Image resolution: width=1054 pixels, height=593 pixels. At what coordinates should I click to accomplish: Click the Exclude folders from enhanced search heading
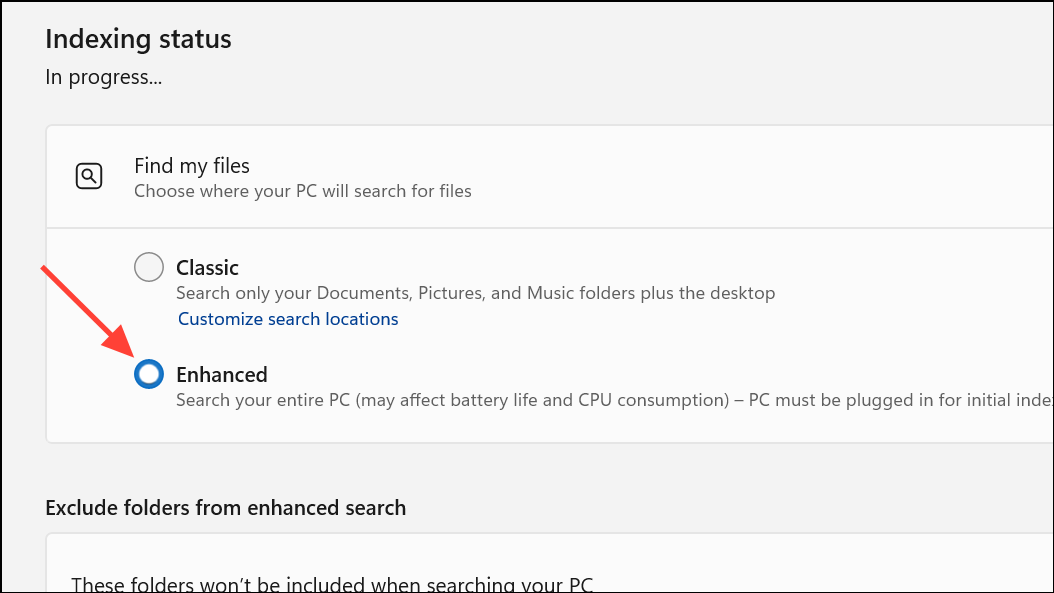click(225, 507)
